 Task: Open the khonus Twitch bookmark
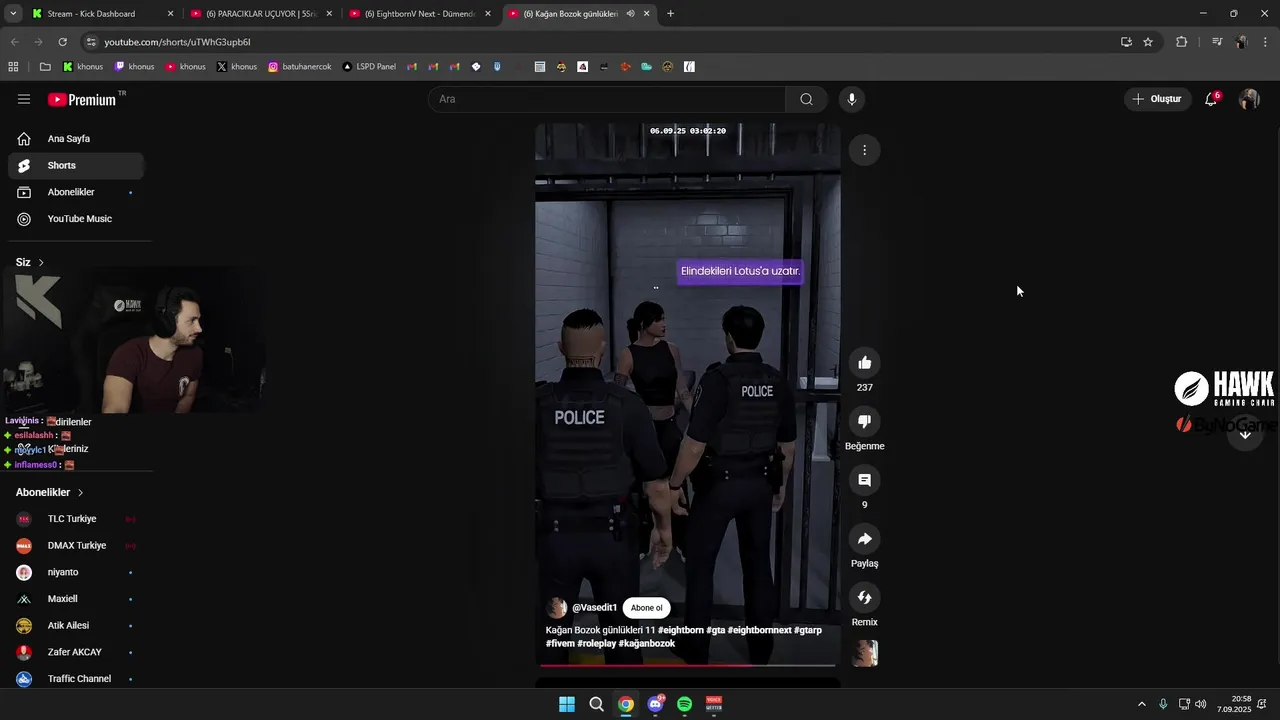[134, 67]
